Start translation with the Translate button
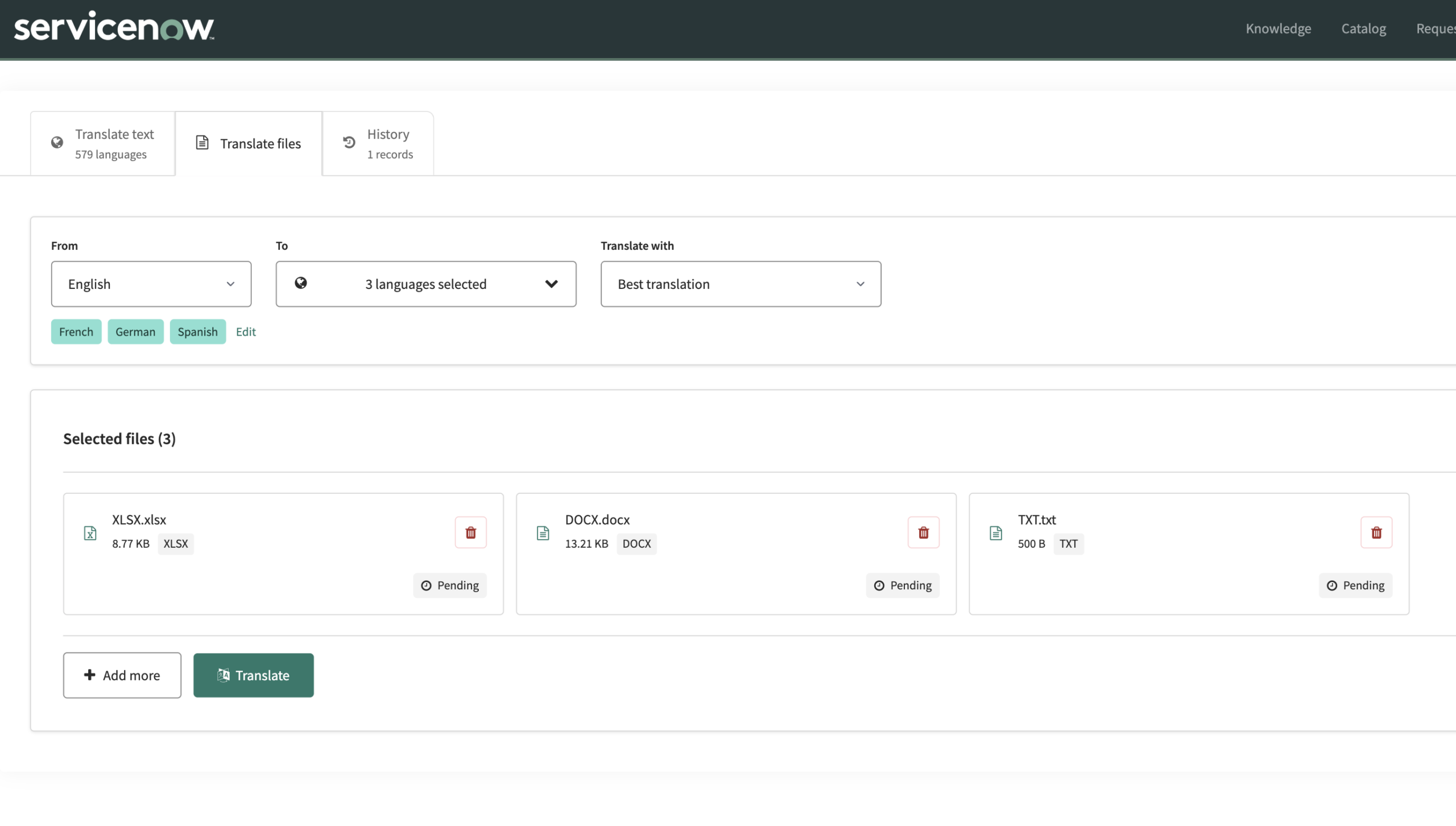 click(x=254, y=675)
